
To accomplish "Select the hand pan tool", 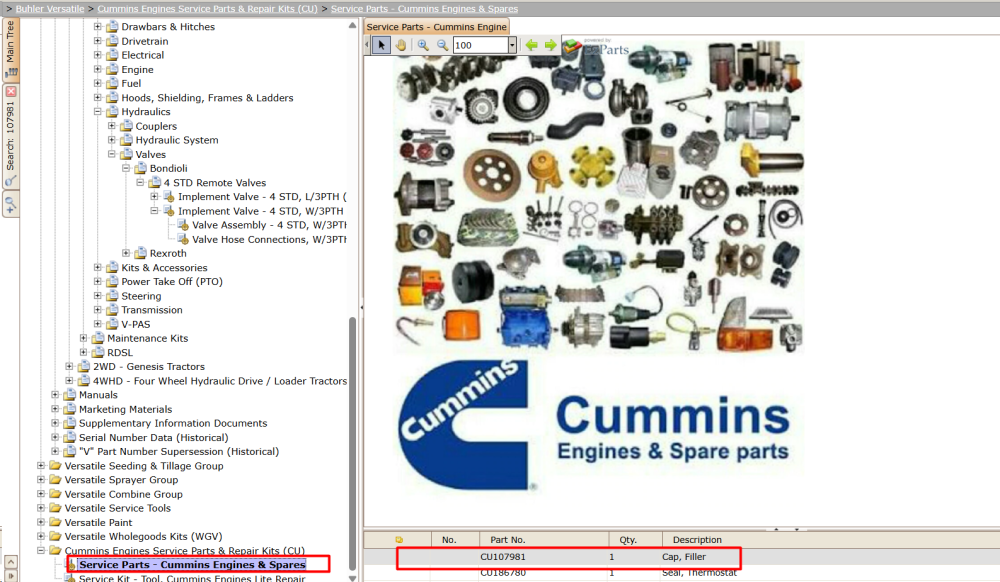I will click(401, 45).
